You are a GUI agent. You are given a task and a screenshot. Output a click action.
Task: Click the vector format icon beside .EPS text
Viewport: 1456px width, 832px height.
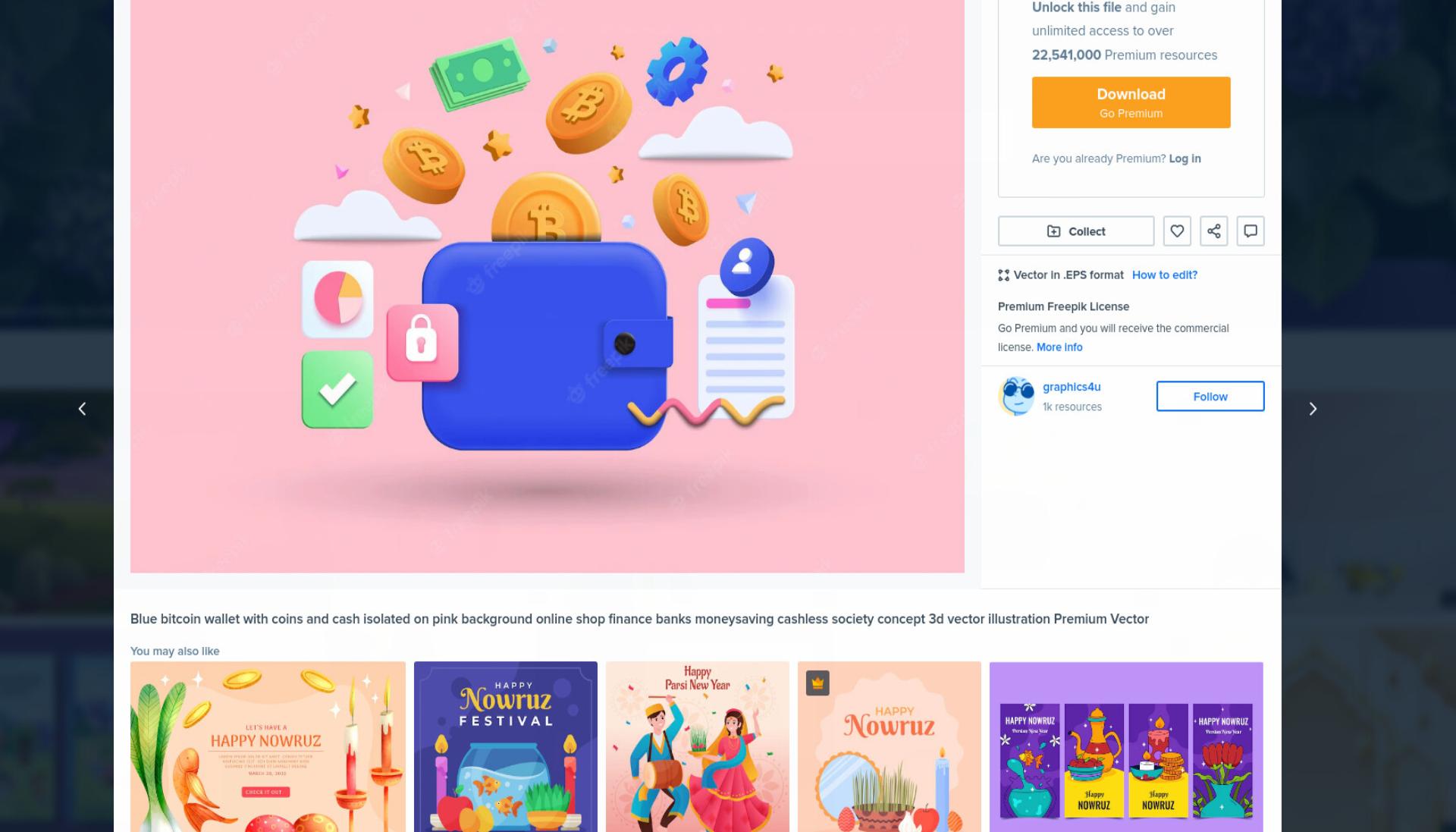click(x=1003, y=275)
